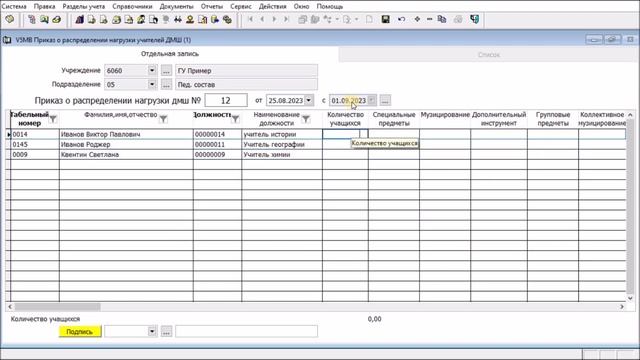This screenshot has height=360, width=640.
Task: Click the horizontal scrollbar right arrow
Action: (622, 306)
